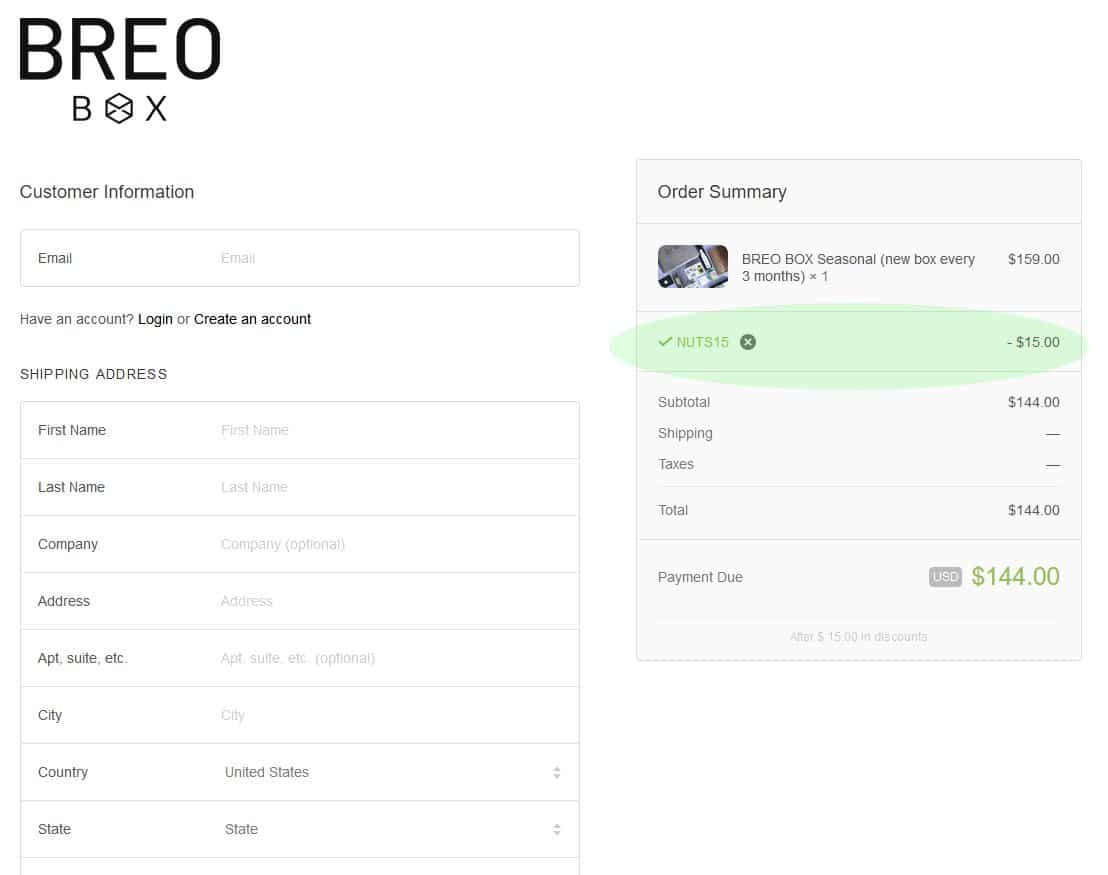This screenshot has width=1108, height=875.
Task: Click the BREO BOX logo
Action: 120,70
